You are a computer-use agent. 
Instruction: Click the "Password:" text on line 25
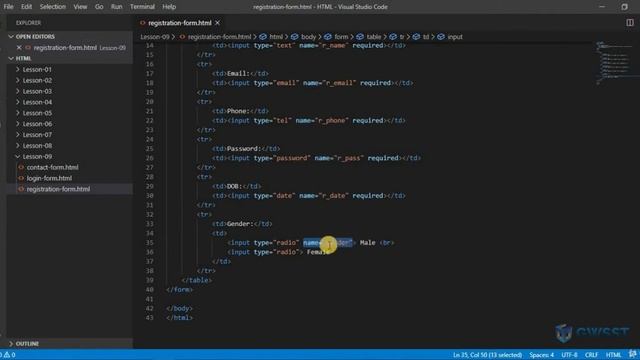click(244, 149)
